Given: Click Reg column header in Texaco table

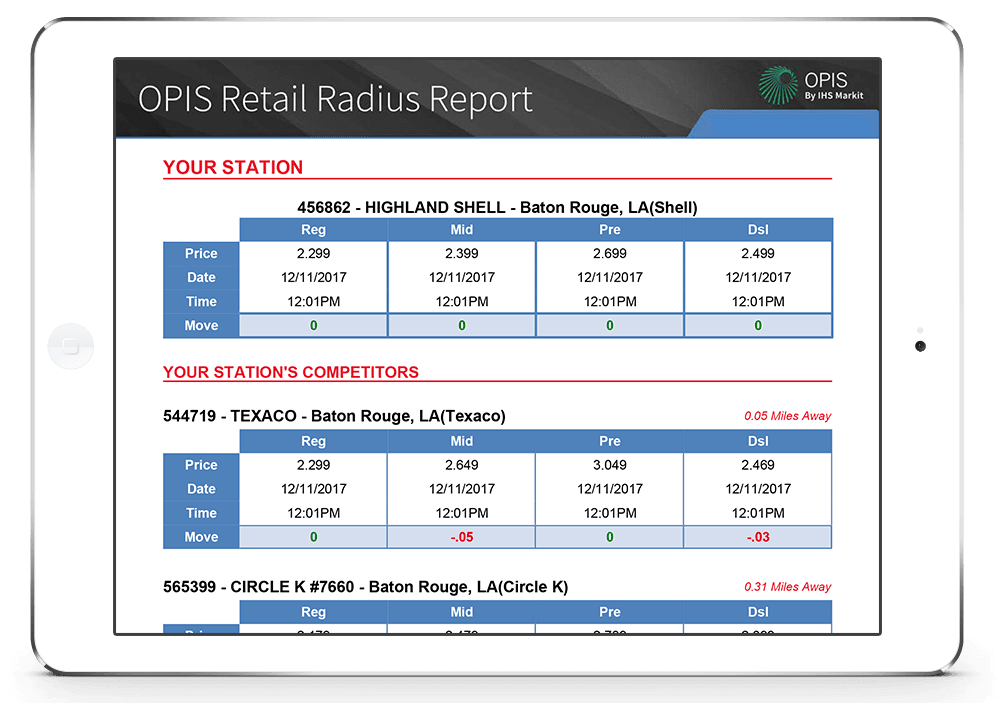Looking at the screenshot, I should tap(313, 441).
